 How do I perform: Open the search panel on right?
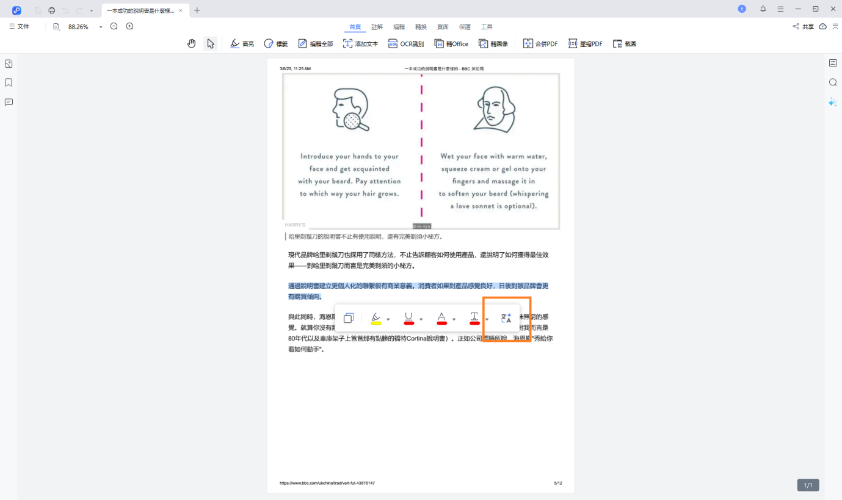click(x=833, y=82)
